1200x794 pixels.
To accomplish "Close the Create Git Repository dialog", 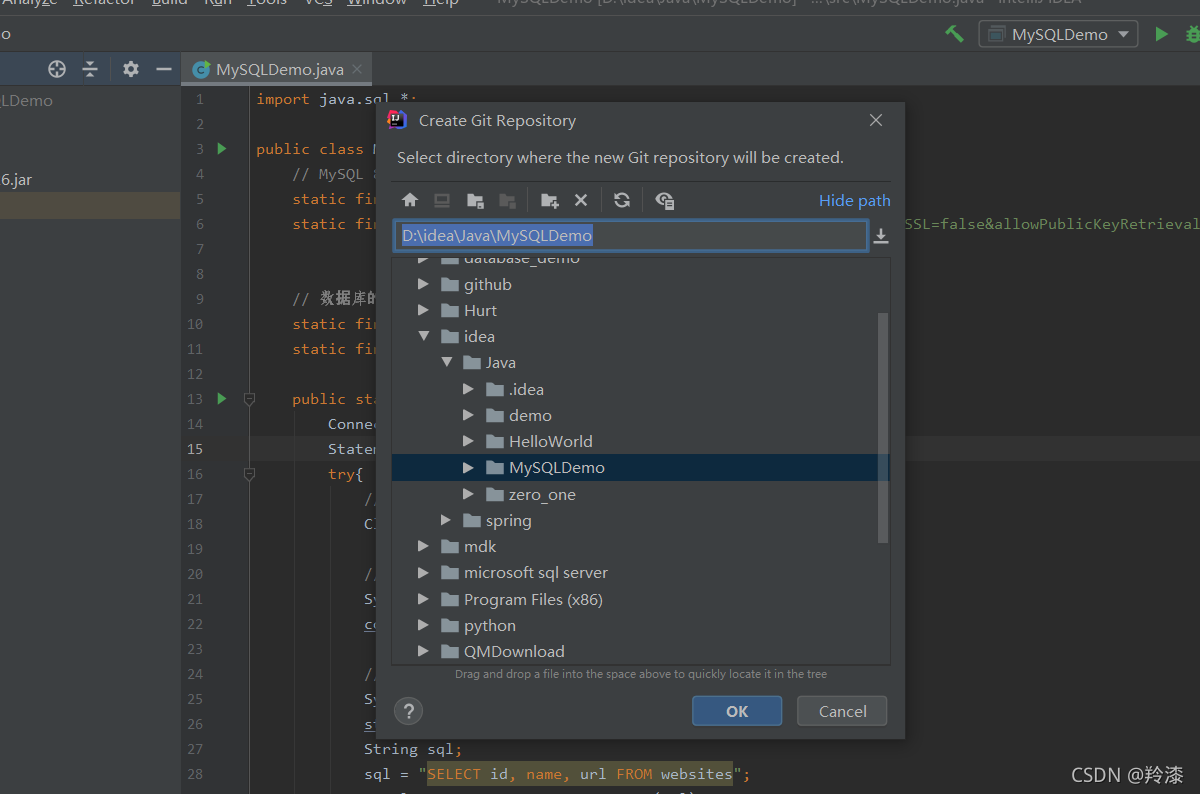I will (x=876, y=120).
